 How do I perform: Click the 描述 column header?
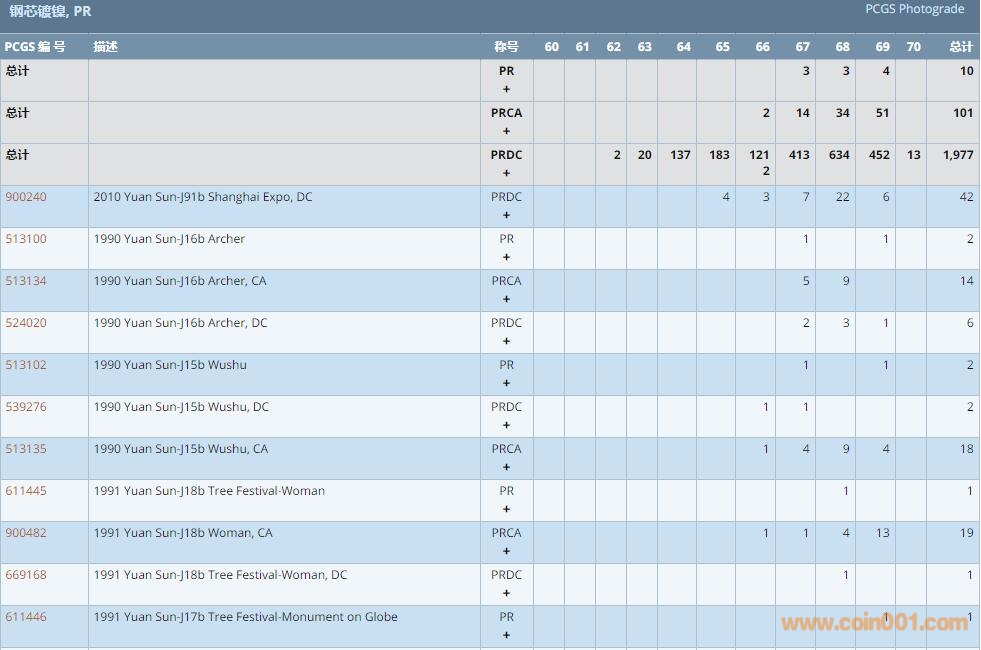[105, 47]
